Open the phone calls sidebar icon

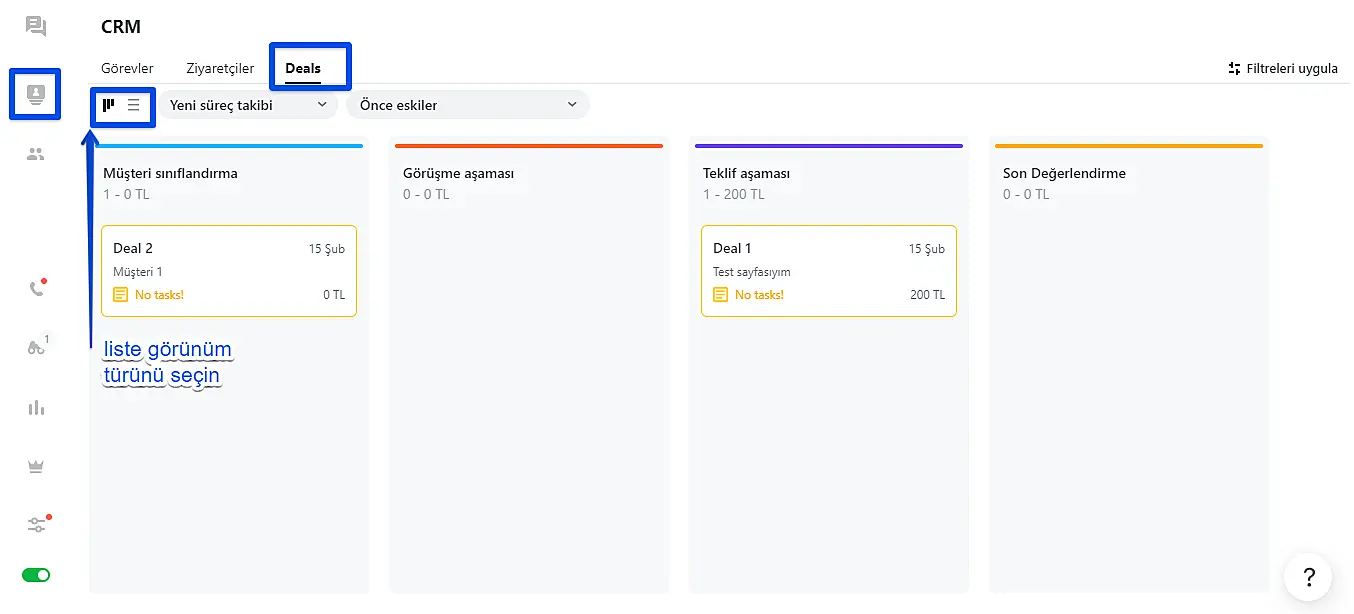click(36, 289)
